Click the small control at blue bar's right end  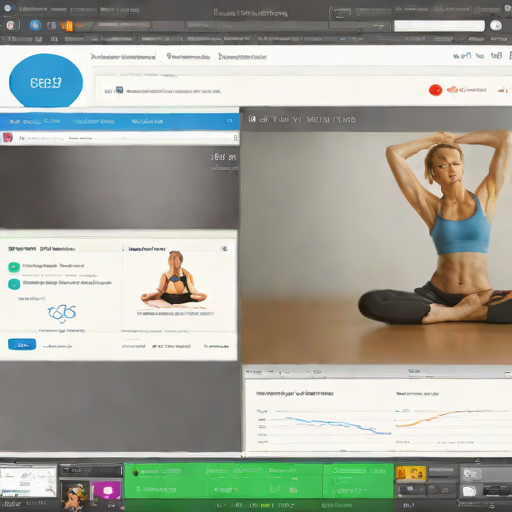[x=229, y=121]
